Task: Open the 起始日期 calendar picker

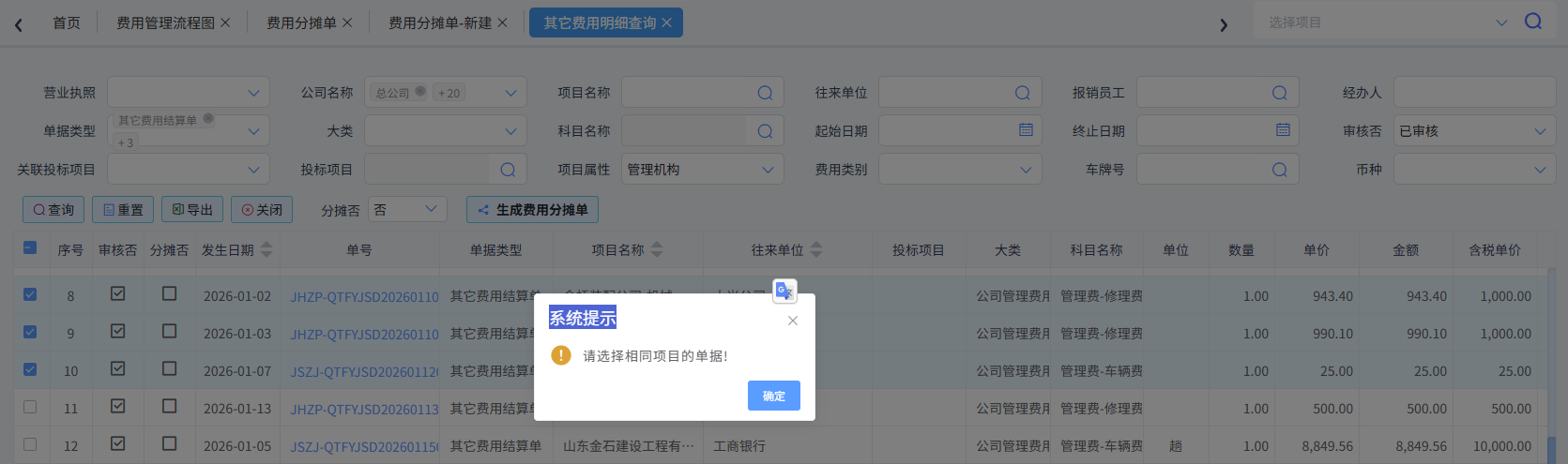Action: 1026,130
